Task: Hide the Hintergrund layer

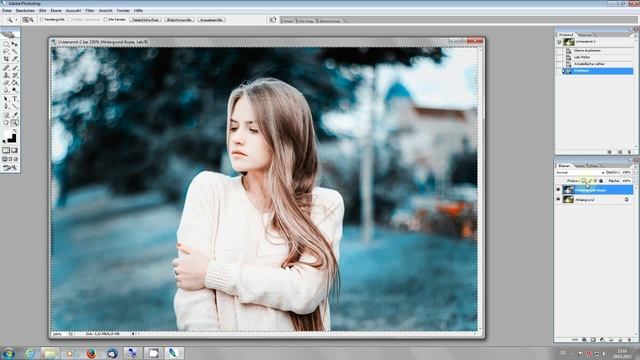Action: click(558, 200)
